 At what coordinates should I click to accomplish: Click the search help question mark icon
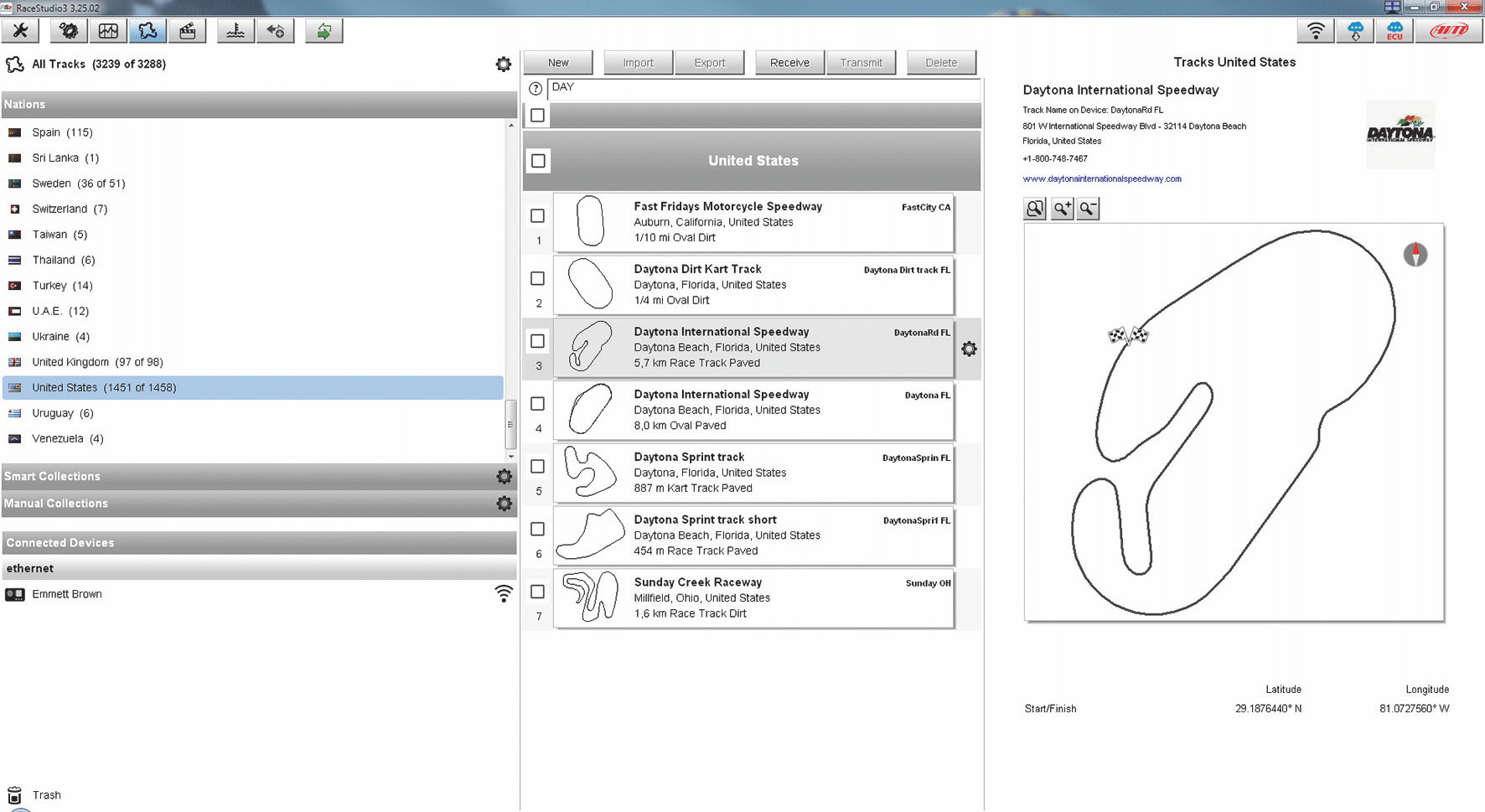(536, 88)
